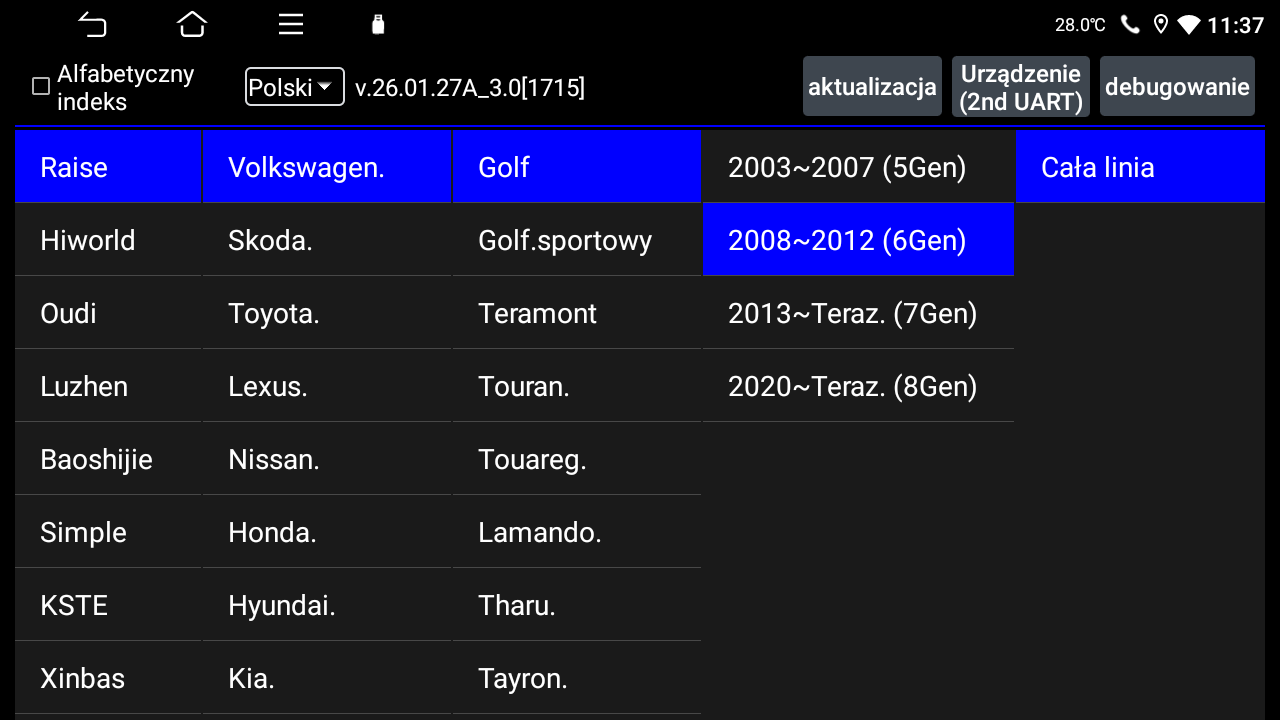Pick the 2020~Teraz. (8Gen) year range
This screenshot has height=720, width=1280.
pos(858,386)
